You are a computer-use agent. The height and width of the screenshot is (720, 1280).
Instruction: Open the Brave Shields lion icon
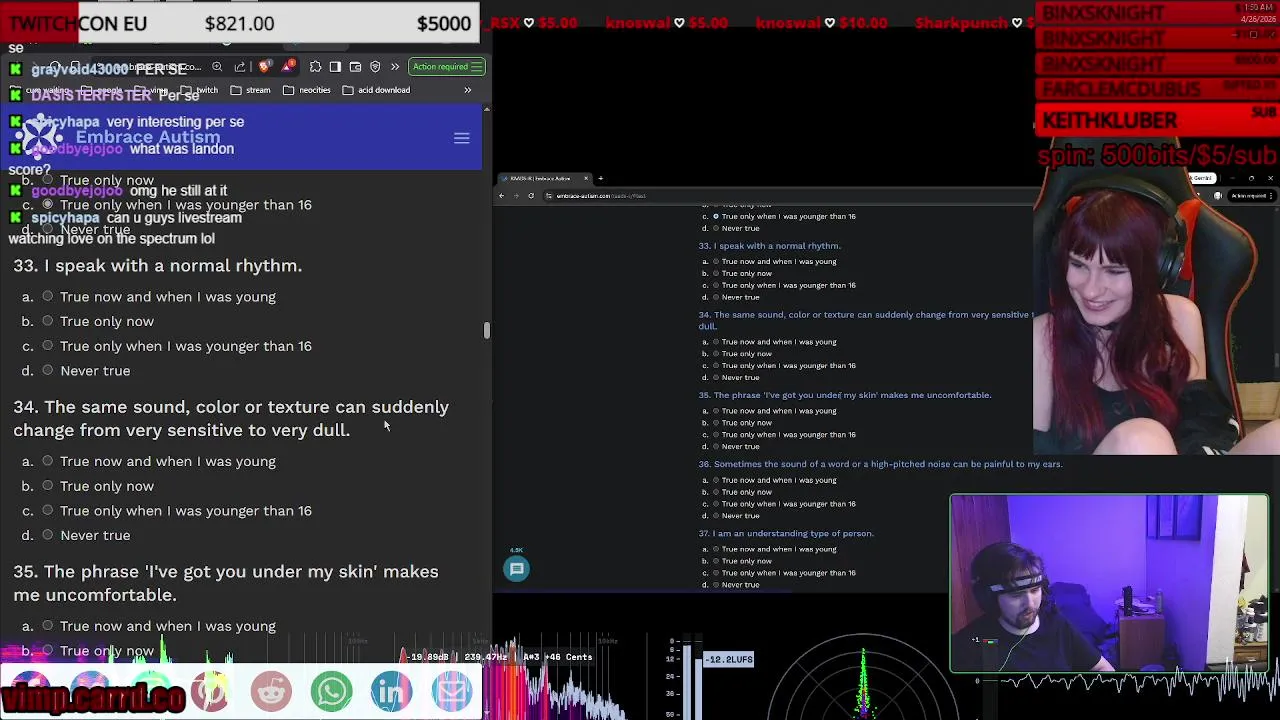[264, 67]
